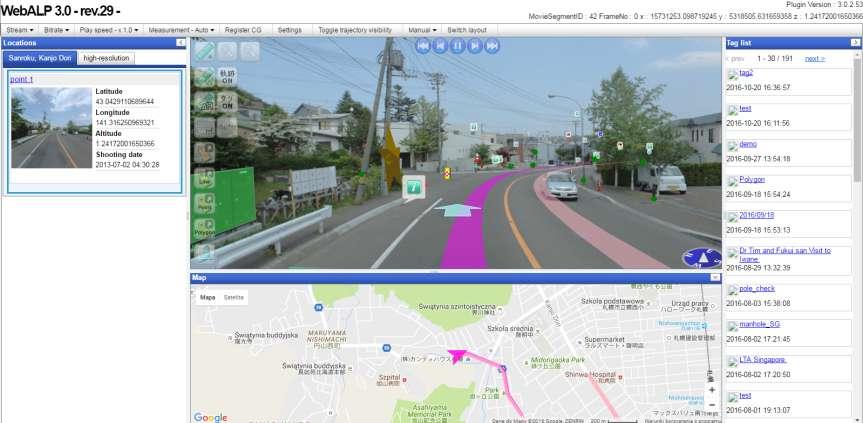The width and height of the screenshot is (863, 423).
Task: Click the blue compass in the video view
Action: tap(702, 258)
